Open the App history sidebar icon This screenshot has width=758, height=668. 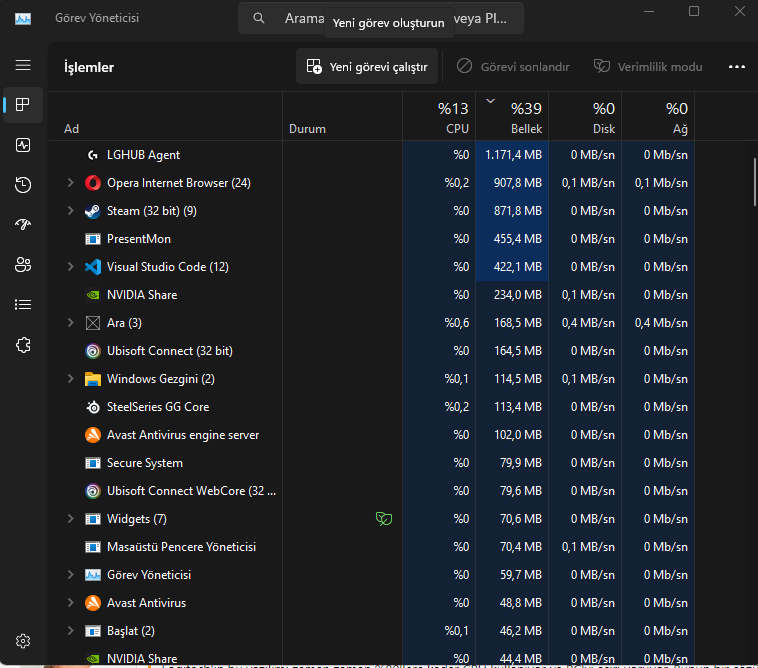[x=23, y=185]
